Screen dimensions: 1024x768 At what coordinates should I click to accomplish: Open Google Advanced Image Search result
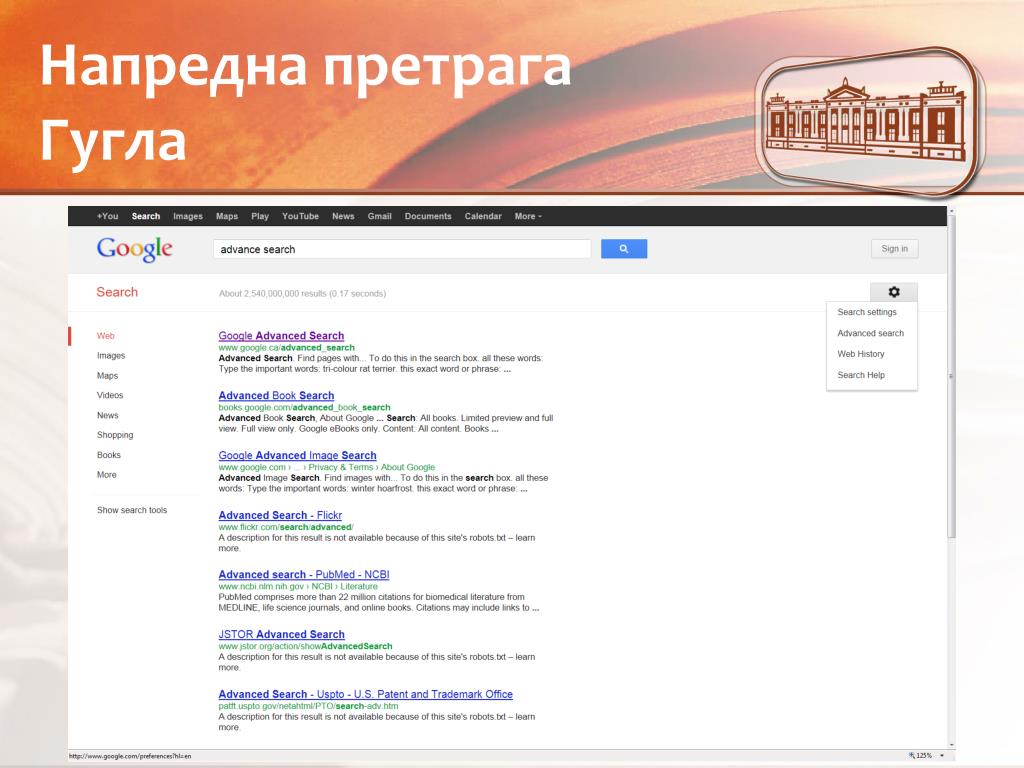click(297, 455)
